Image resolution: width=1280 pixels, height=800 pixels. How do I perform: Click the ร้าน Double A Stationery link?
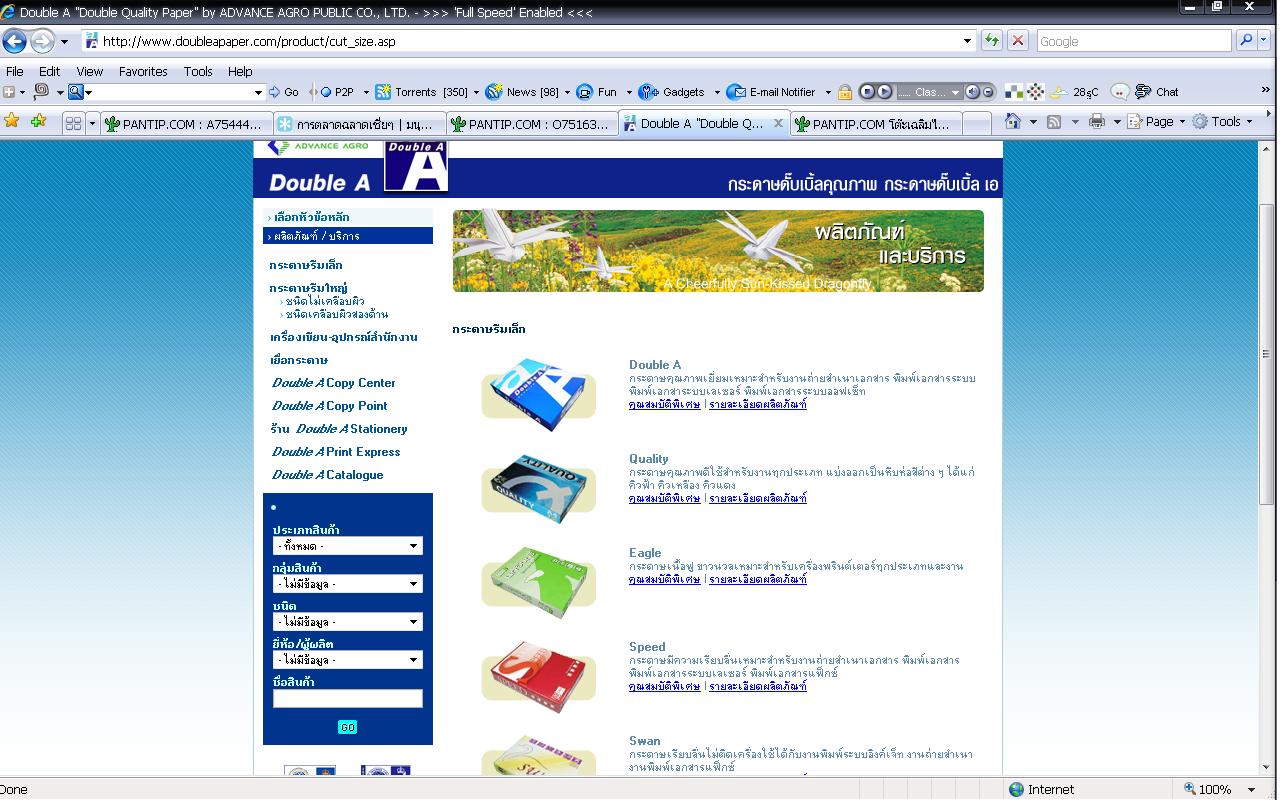pyautogui.click(x=338, y=429)
